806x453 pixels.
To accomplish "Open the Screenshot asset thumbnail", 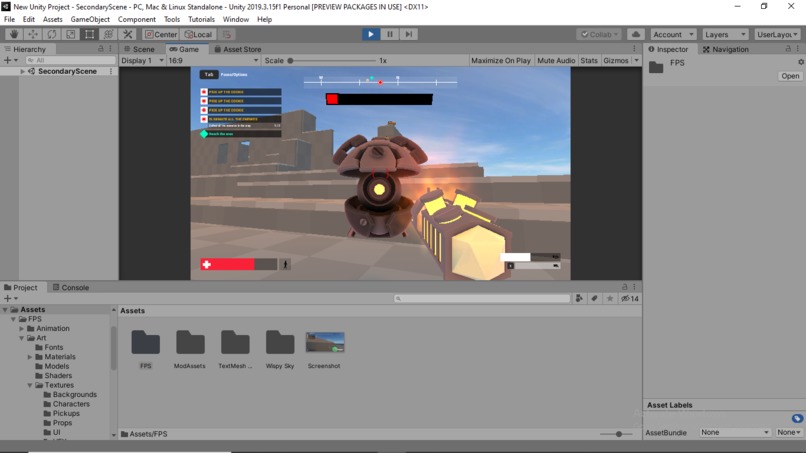I will [x=325, y=342].
